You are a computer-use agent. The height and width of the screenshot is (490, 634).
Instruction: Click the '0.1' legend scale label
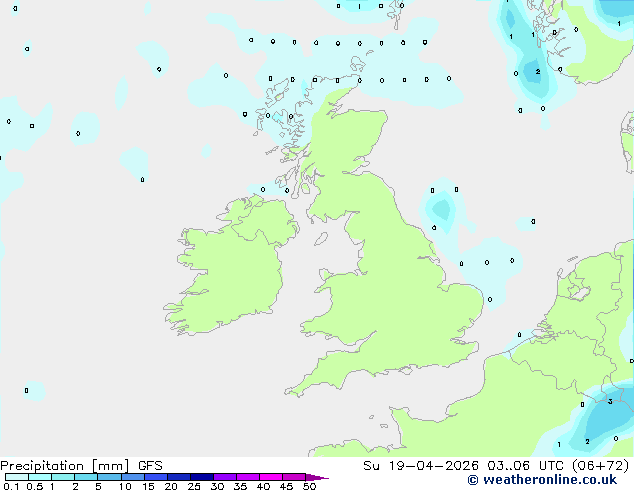coord(11,486)
